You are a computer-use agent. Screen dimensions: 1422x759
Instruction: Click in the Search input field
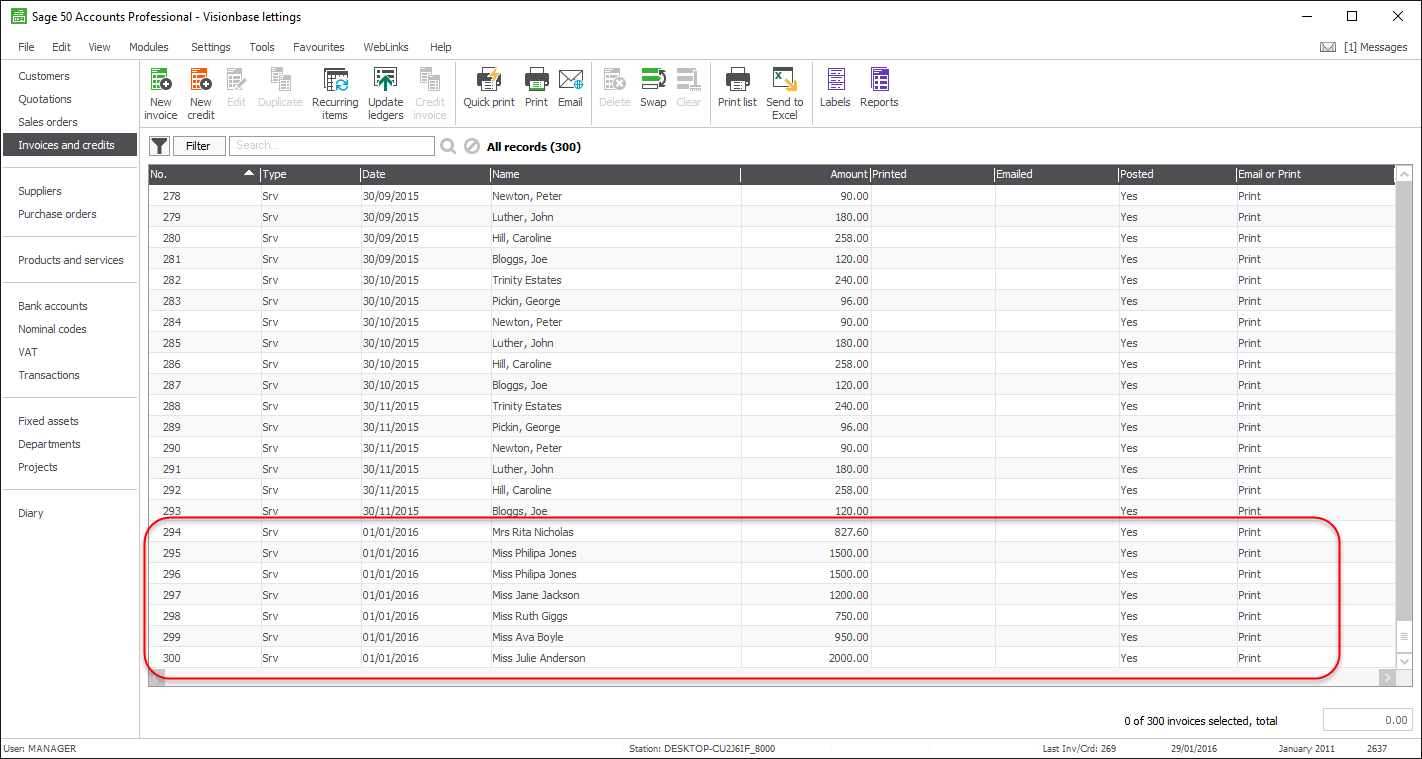point(332,146)
